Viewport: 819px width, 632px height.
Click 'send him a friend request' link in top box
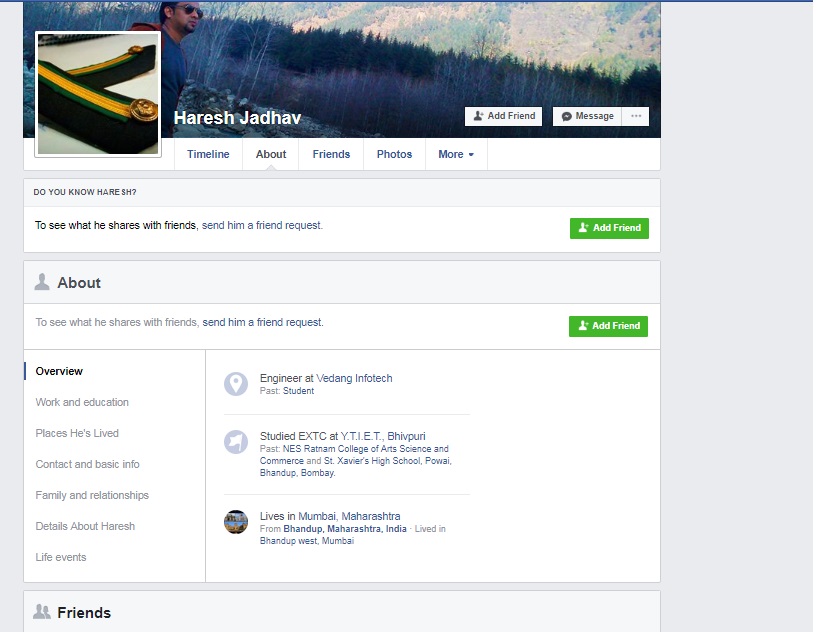tap(262, 225)
